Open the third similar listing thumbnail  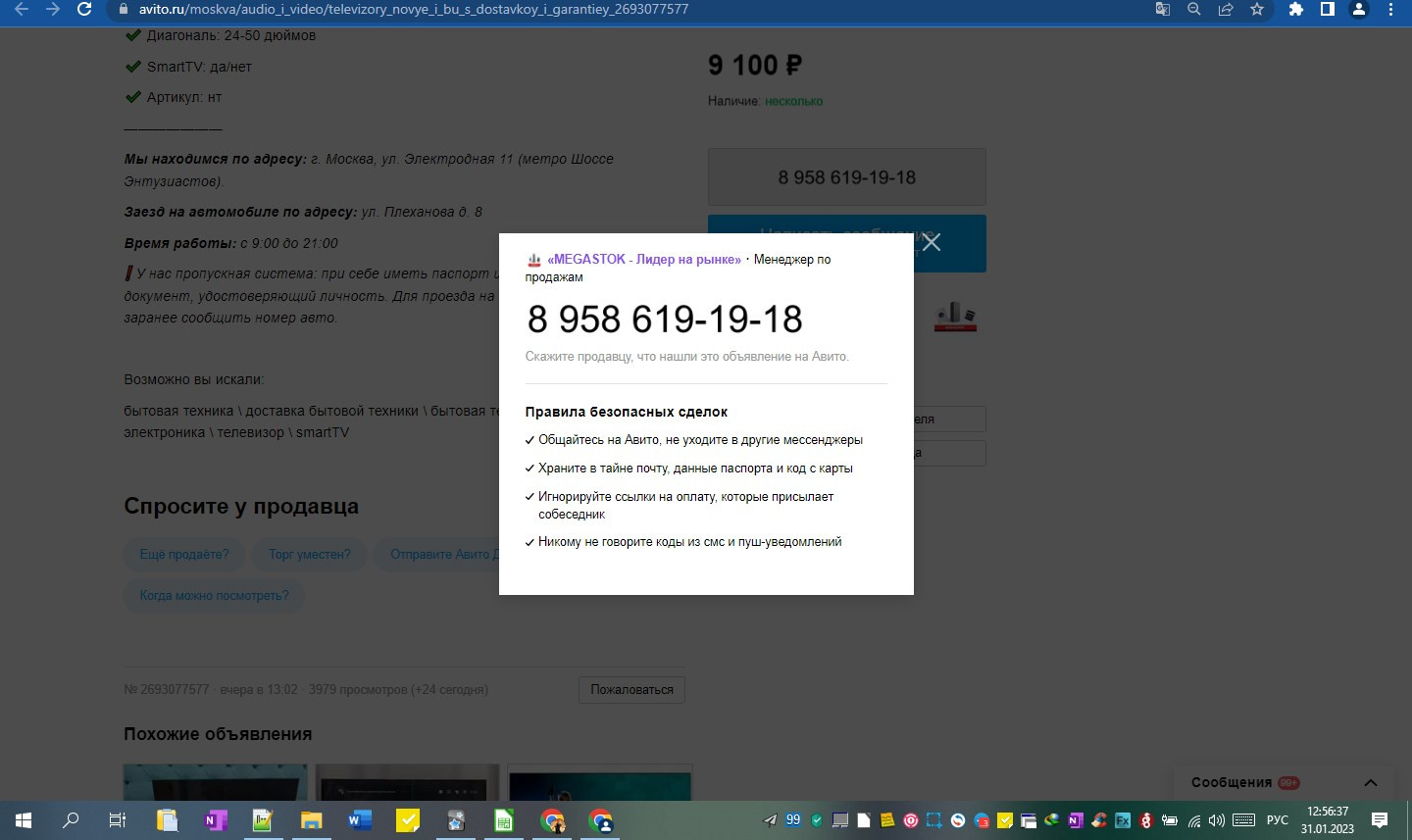(599, 782)
